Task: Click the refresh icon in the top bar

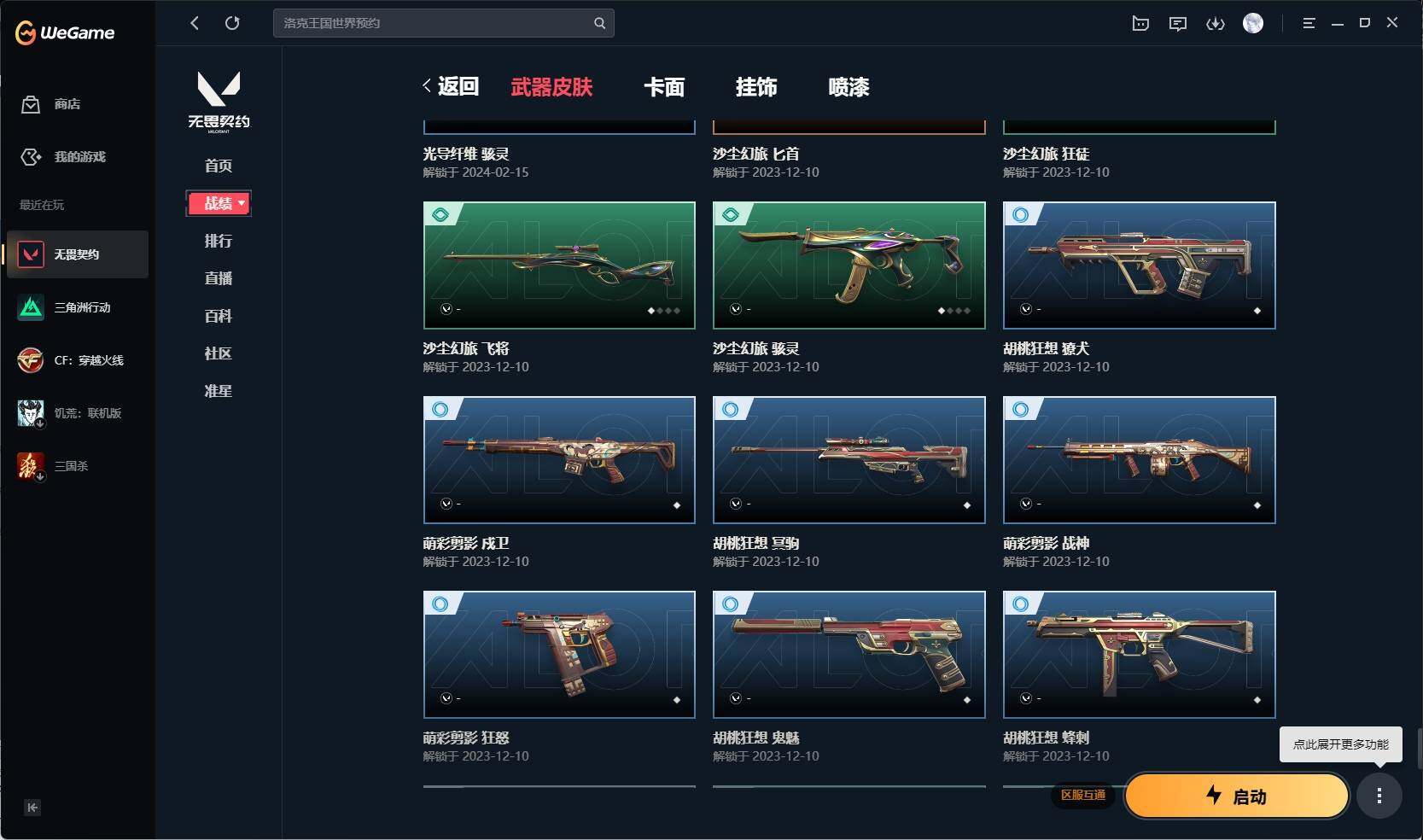Action: pos(232,23)
